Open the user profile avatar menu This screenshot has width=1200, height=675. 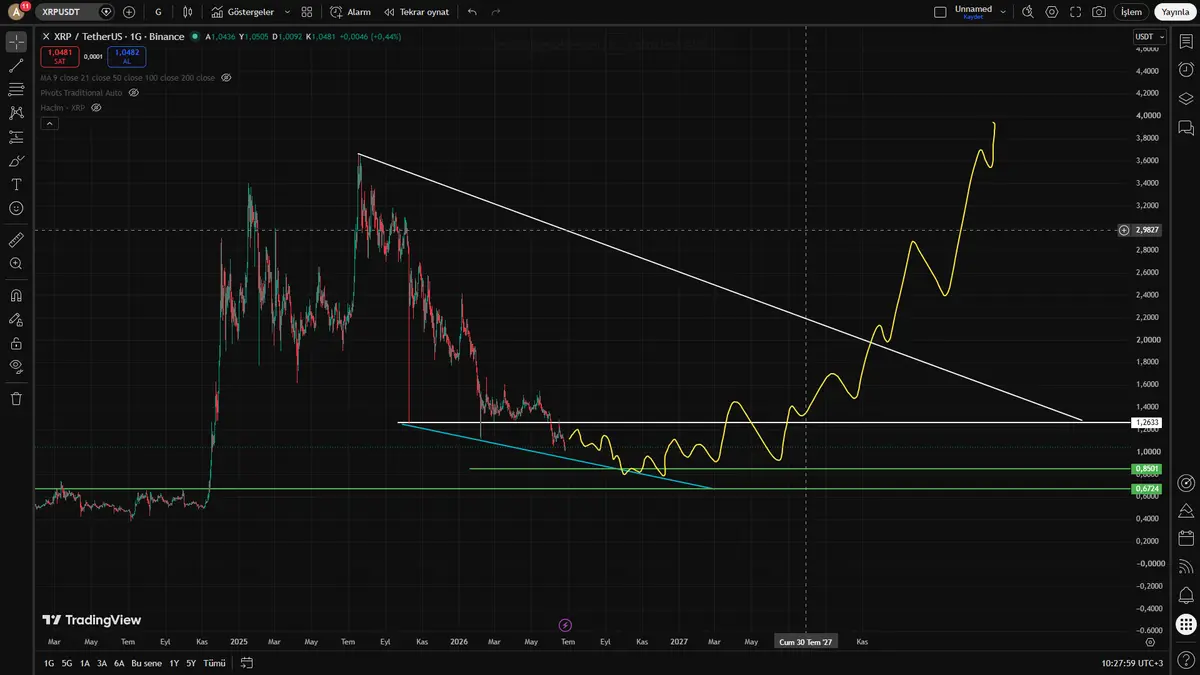[x=16, y=12]
